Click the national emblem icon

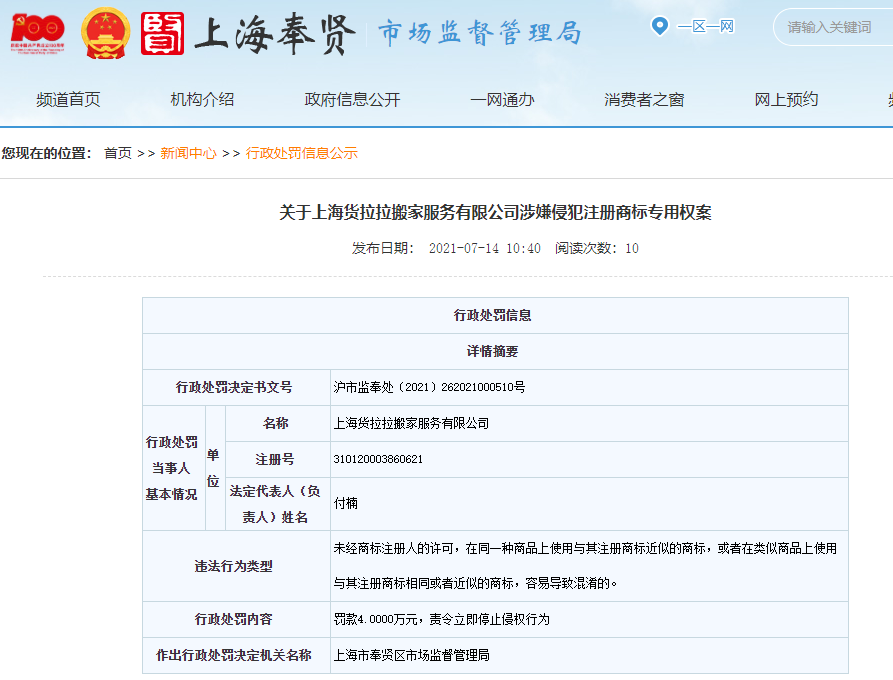pos(105,33)
